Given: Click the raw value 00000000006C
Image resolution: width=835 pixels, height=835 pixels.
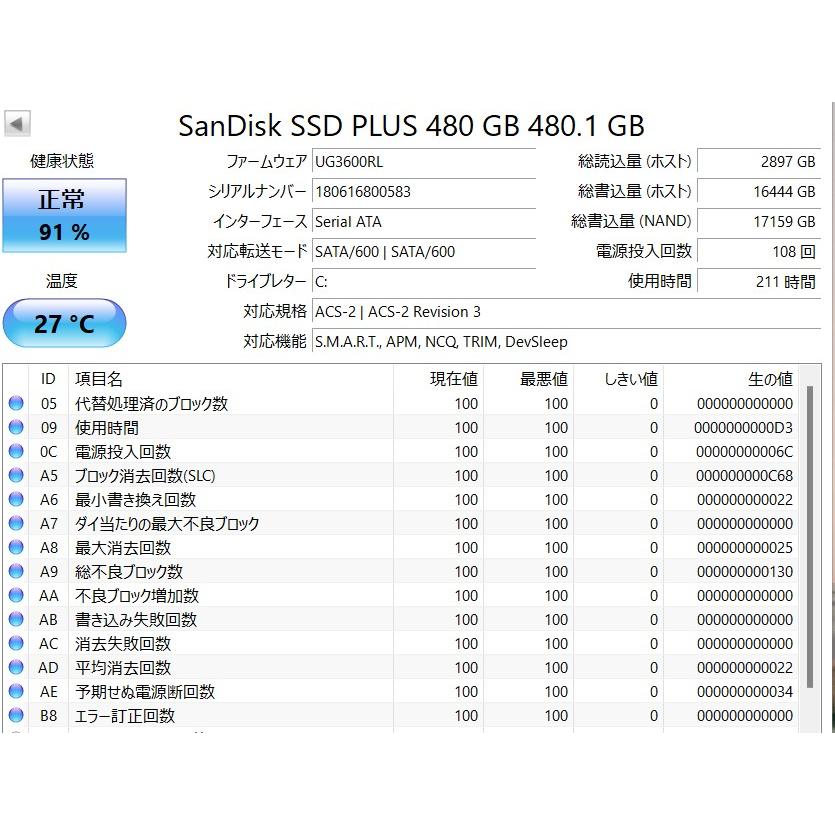Looking at the screenshot, I should coord(744,452).
